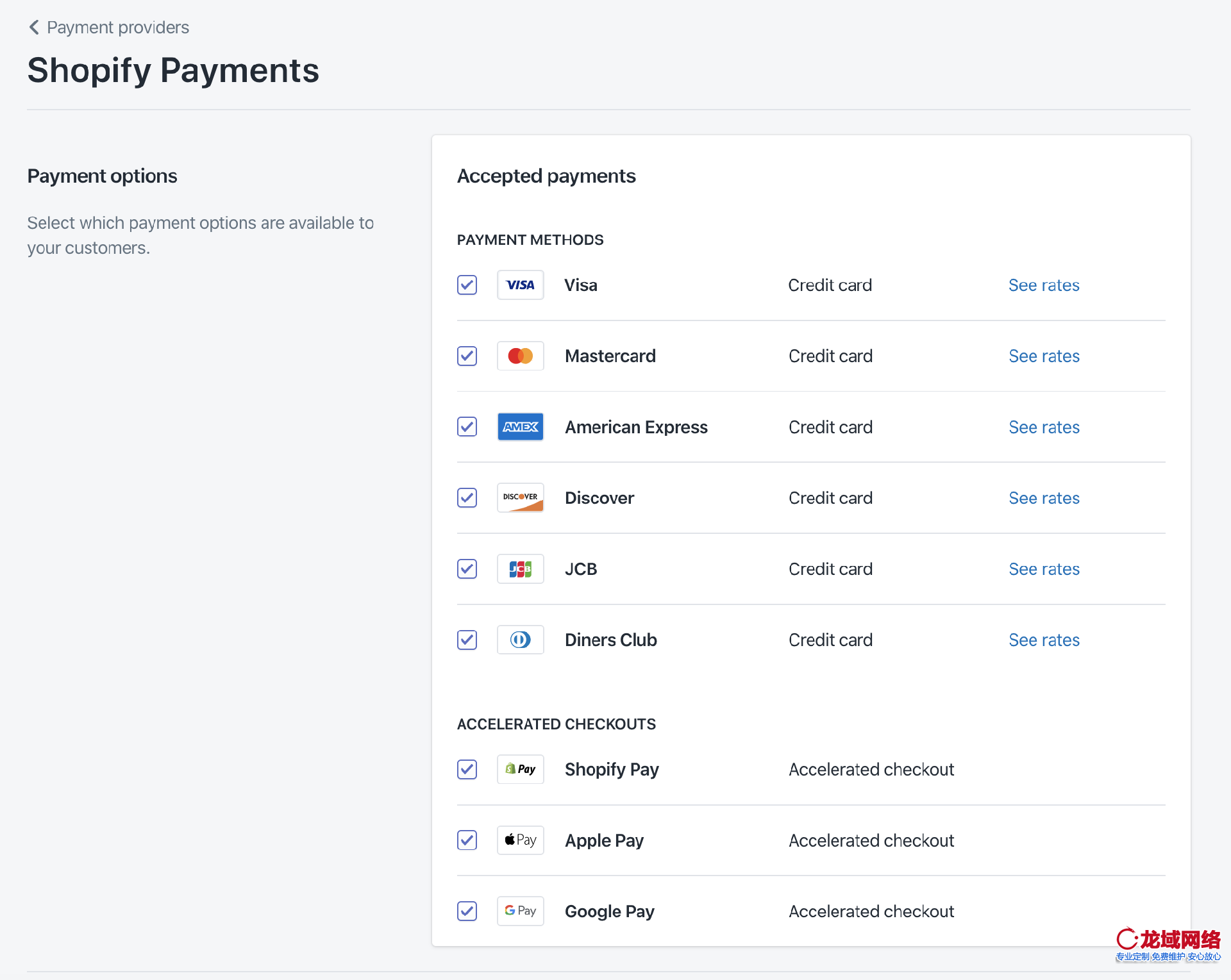Click the Google Pay logo icon
Image resolution: width=1231 pixels, height=980 pixels.
click(520, 911)
